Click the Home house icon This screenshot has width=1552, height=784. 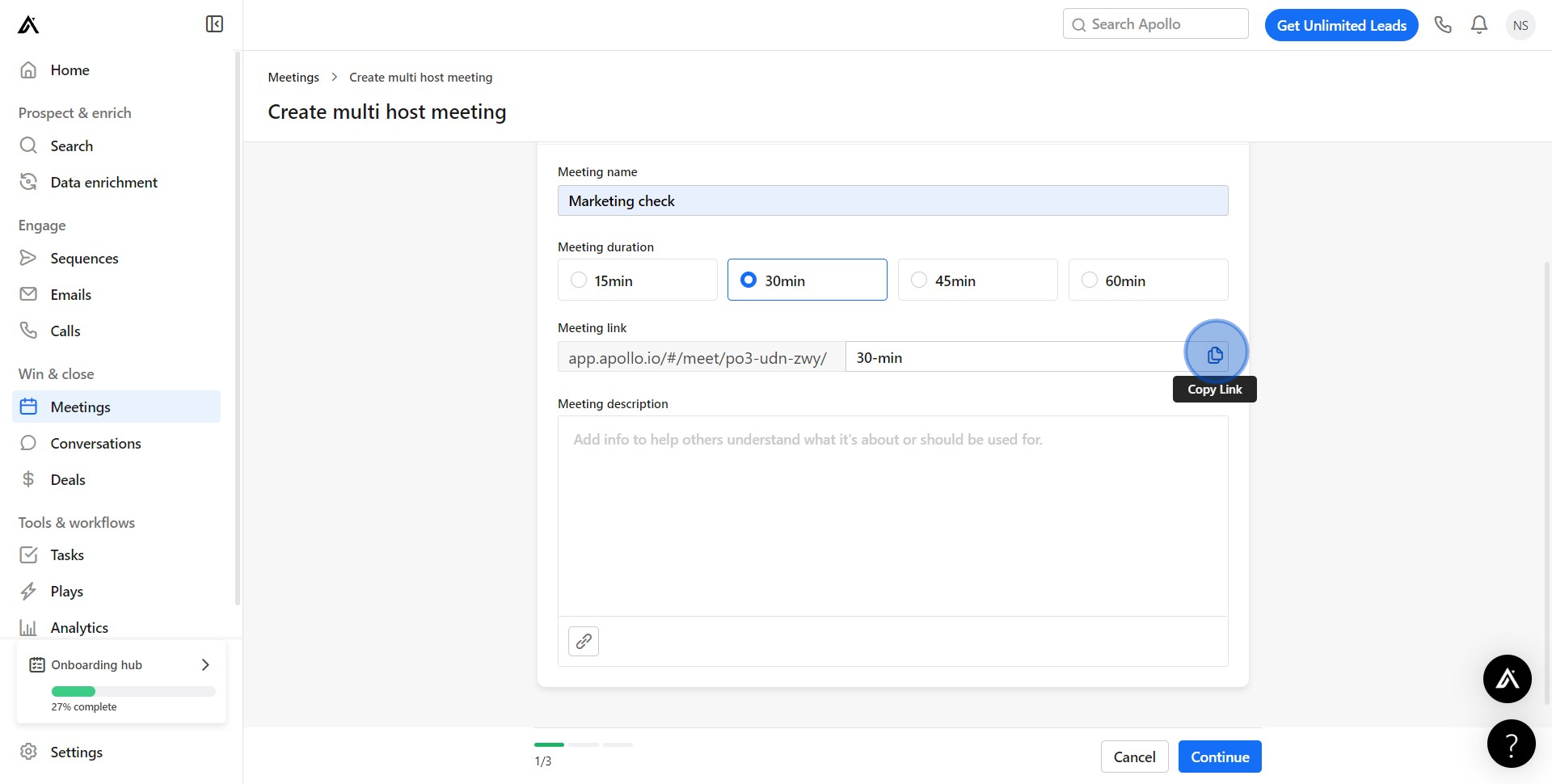[x=28, y=70]
